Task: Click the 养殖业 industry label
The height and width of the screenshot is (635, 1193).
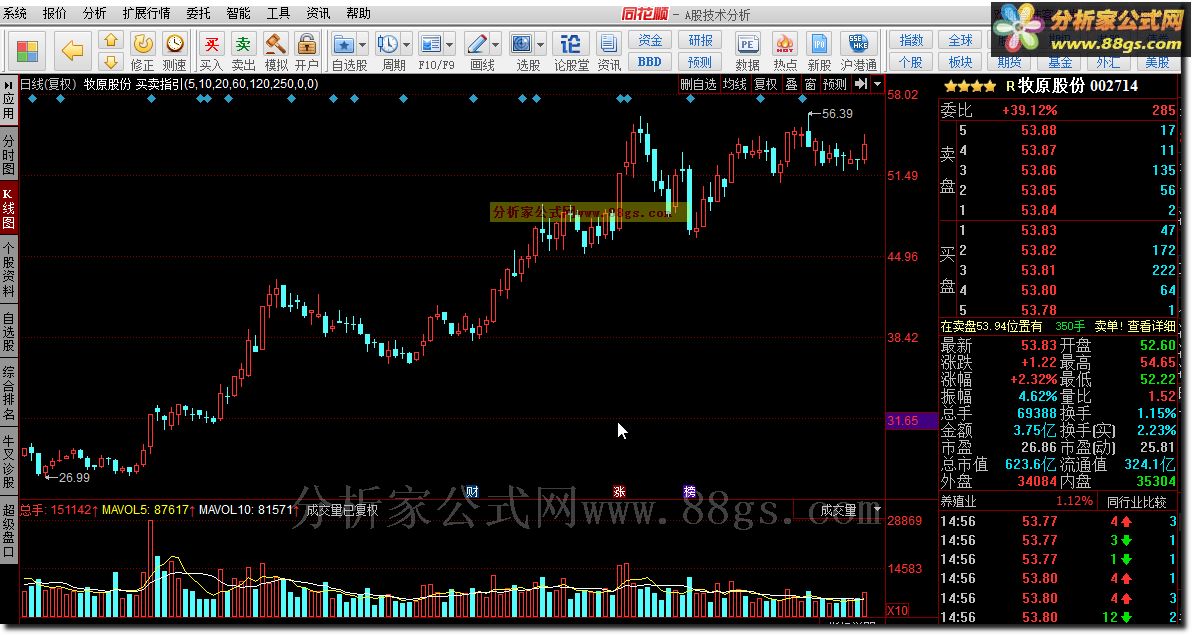Action: coord(958,502)
